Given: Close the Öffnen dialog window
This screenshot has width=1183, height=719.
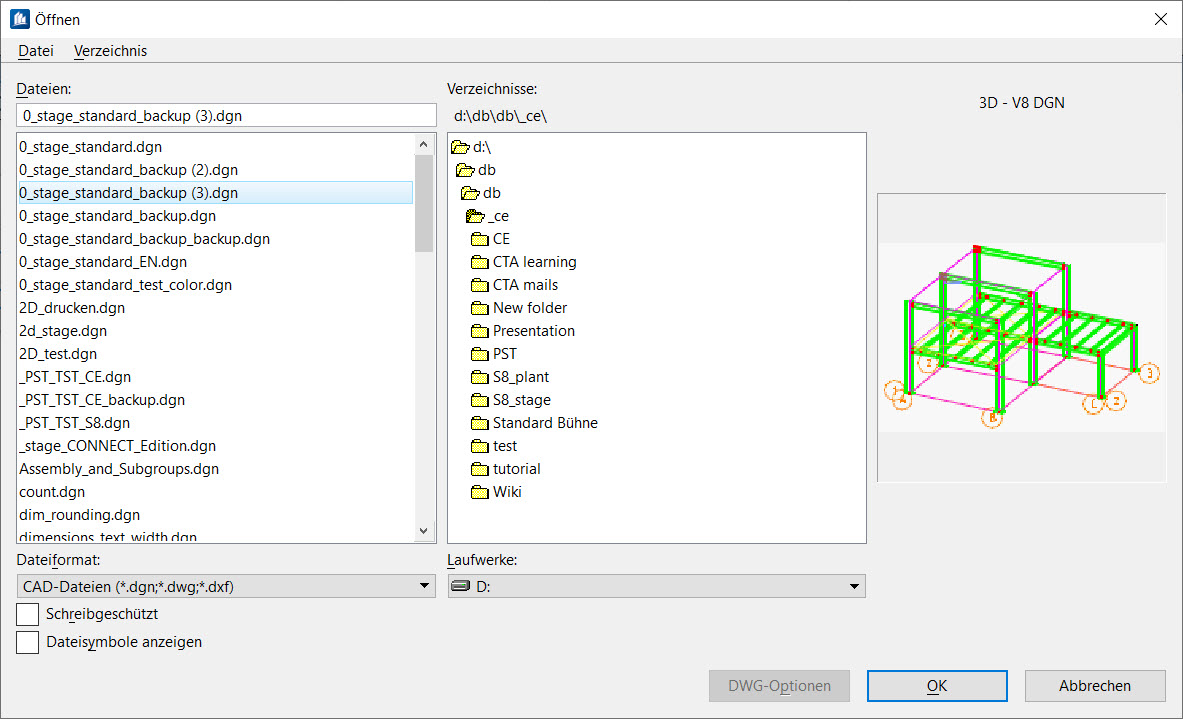Looking at the screenshot, I should [1160, 19].
